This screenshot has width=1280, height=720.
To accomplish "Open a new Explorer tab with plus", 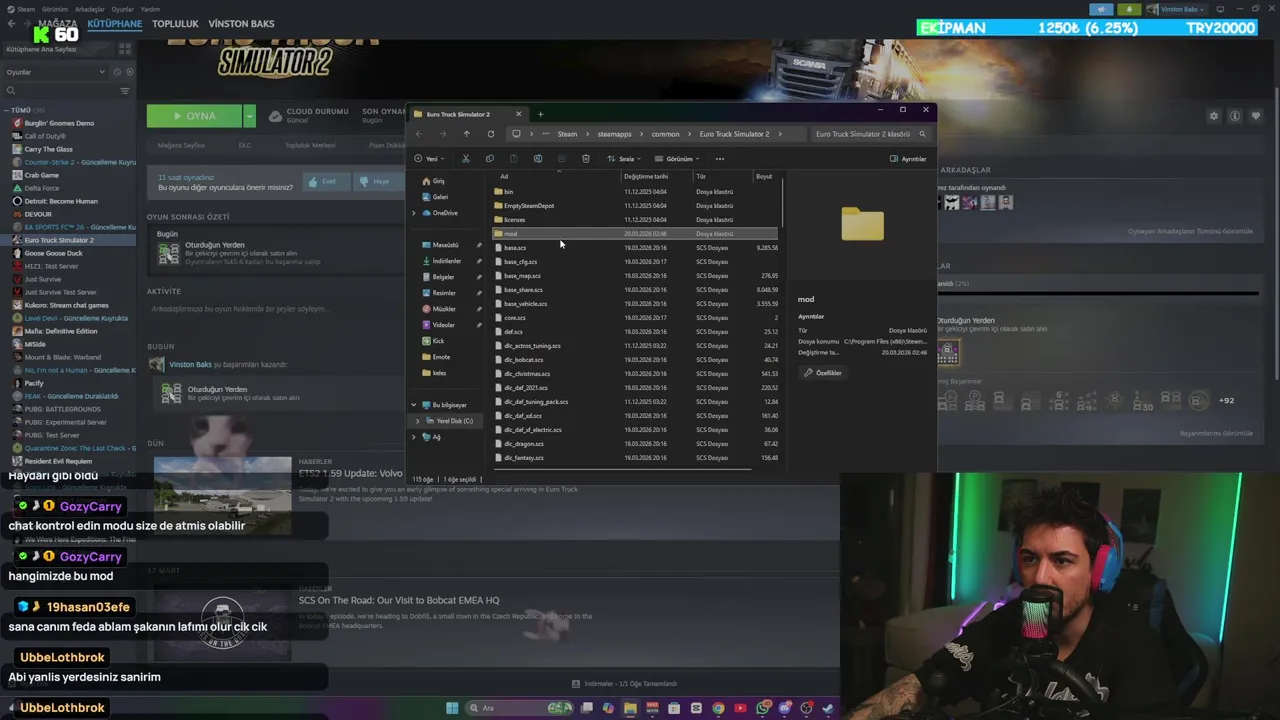I will pyautogui.click(x=540, y=114).
